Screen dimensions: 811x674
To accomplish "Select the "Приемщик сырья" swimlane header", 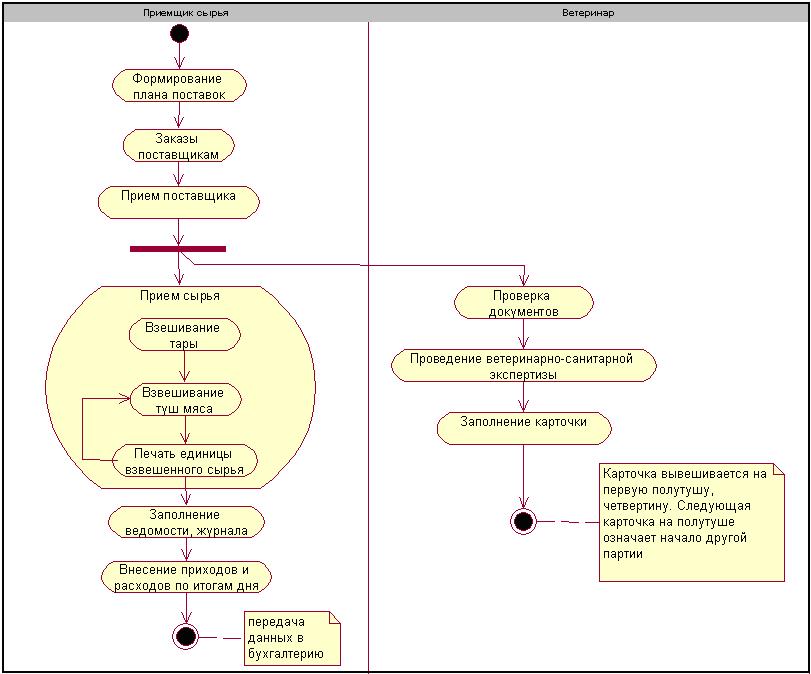I will tap(186, 13).
